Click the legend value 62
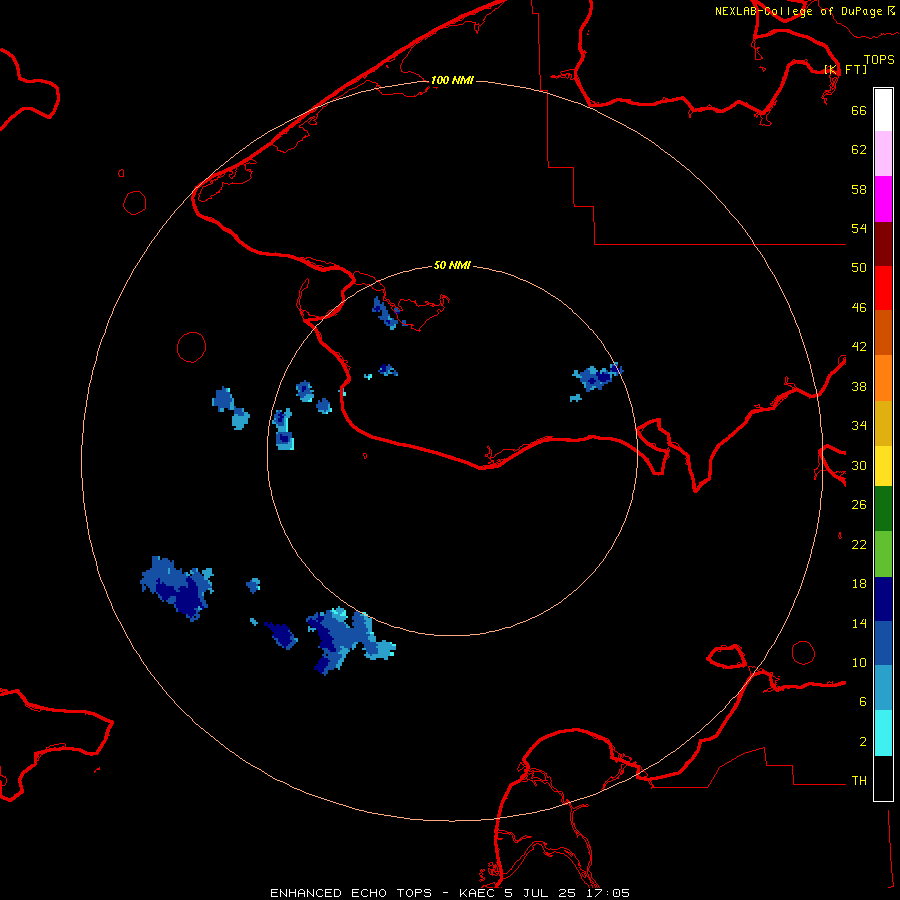 [859, 150]
